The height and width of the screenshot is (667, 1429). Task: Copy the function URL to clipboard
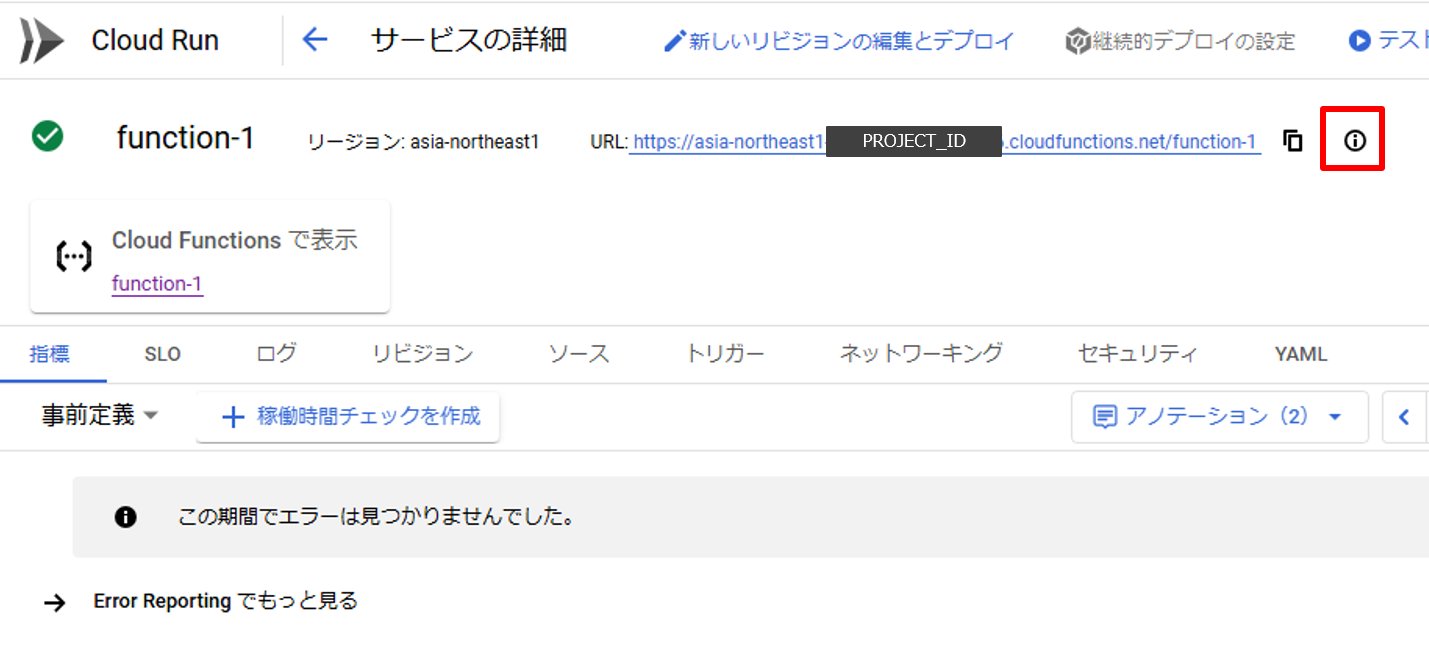coord(1293,141)
